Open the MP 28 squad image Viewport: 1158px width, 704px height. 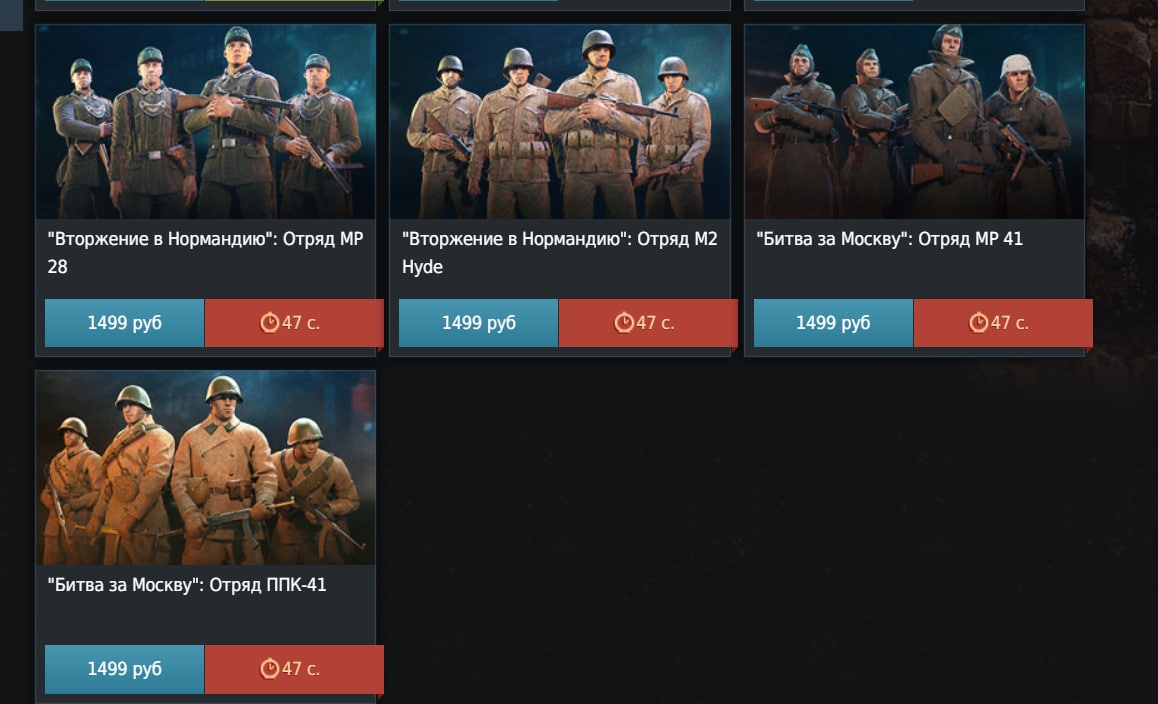click(205, 121)
